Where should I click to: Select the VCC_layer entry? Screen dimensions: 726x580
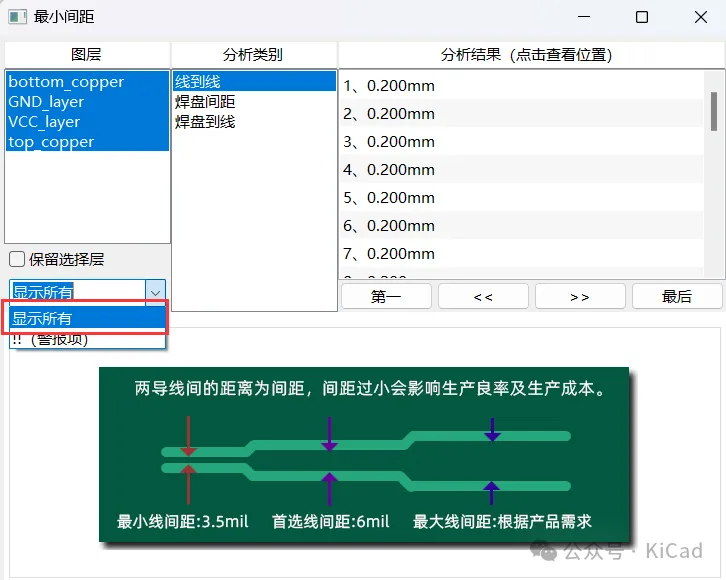pos(87,121)
